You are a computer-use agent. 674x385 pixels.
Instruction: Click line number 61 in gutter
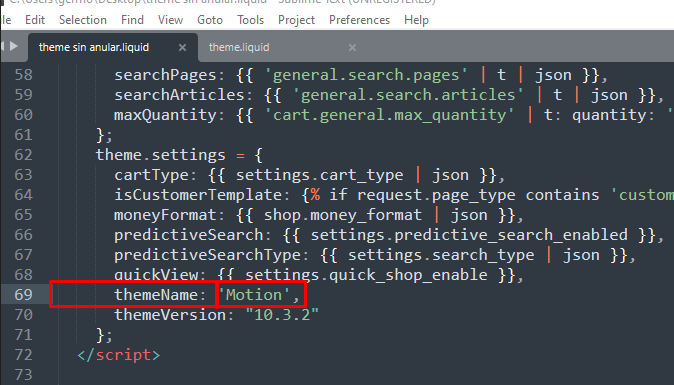click(24, 135)
